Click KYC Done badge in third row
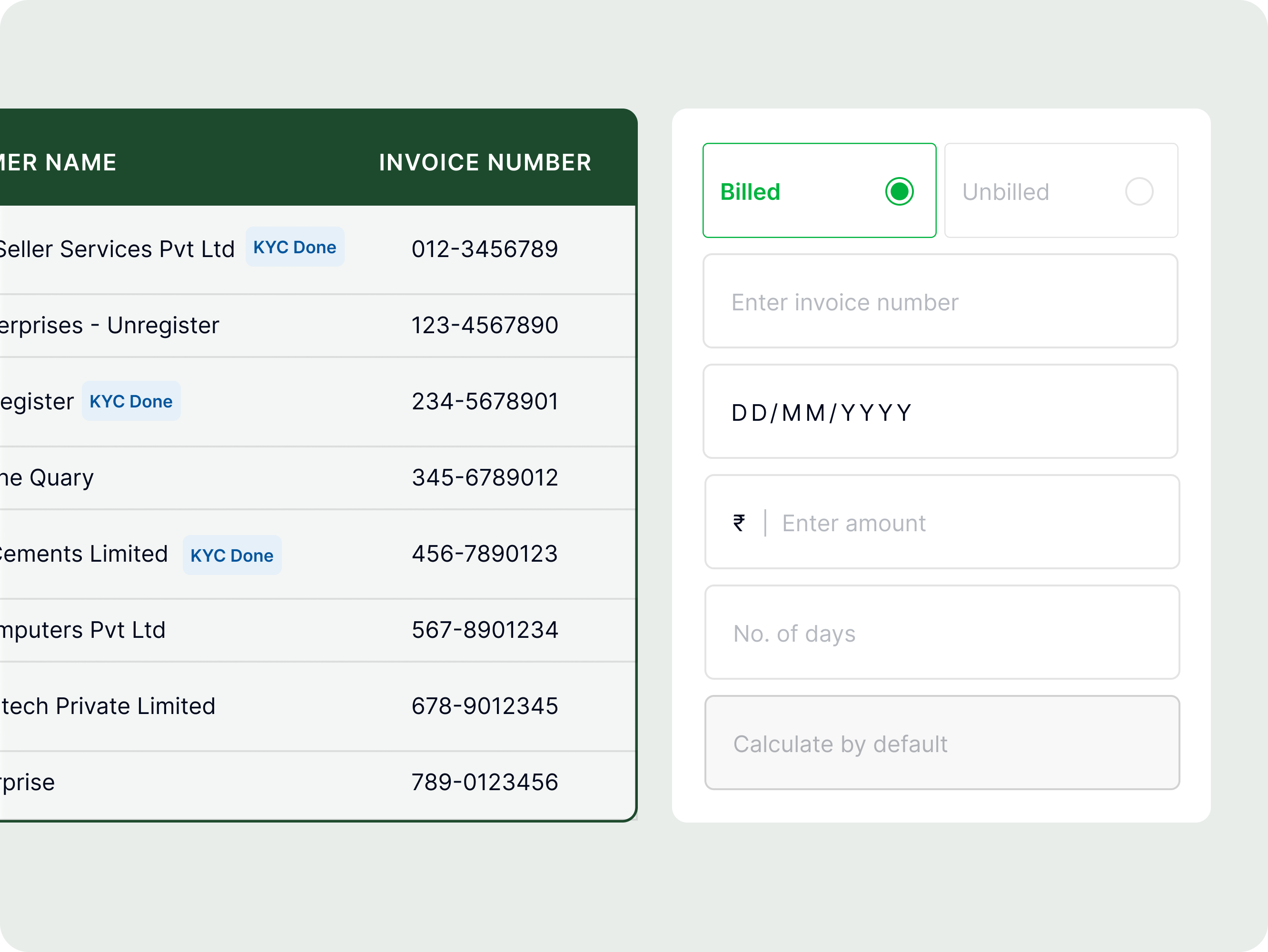The height and width of the screenshot is (952, 1268). [131, 401]
